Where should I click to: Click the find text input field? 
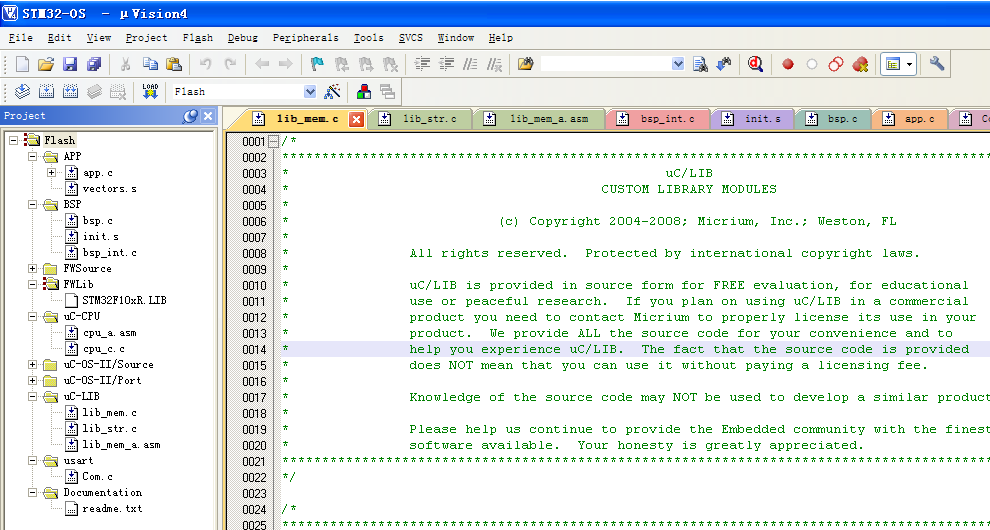click(x=605, y=64)
